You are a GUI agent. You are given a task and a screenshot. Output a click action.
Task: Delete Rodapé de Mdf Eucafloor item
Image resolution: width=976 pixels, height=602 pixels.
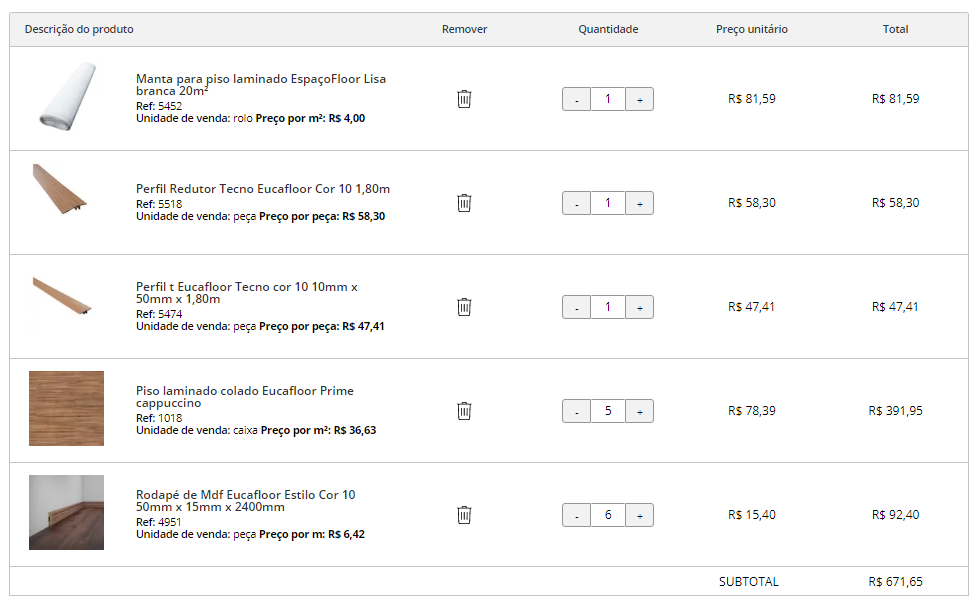(464, 515)
